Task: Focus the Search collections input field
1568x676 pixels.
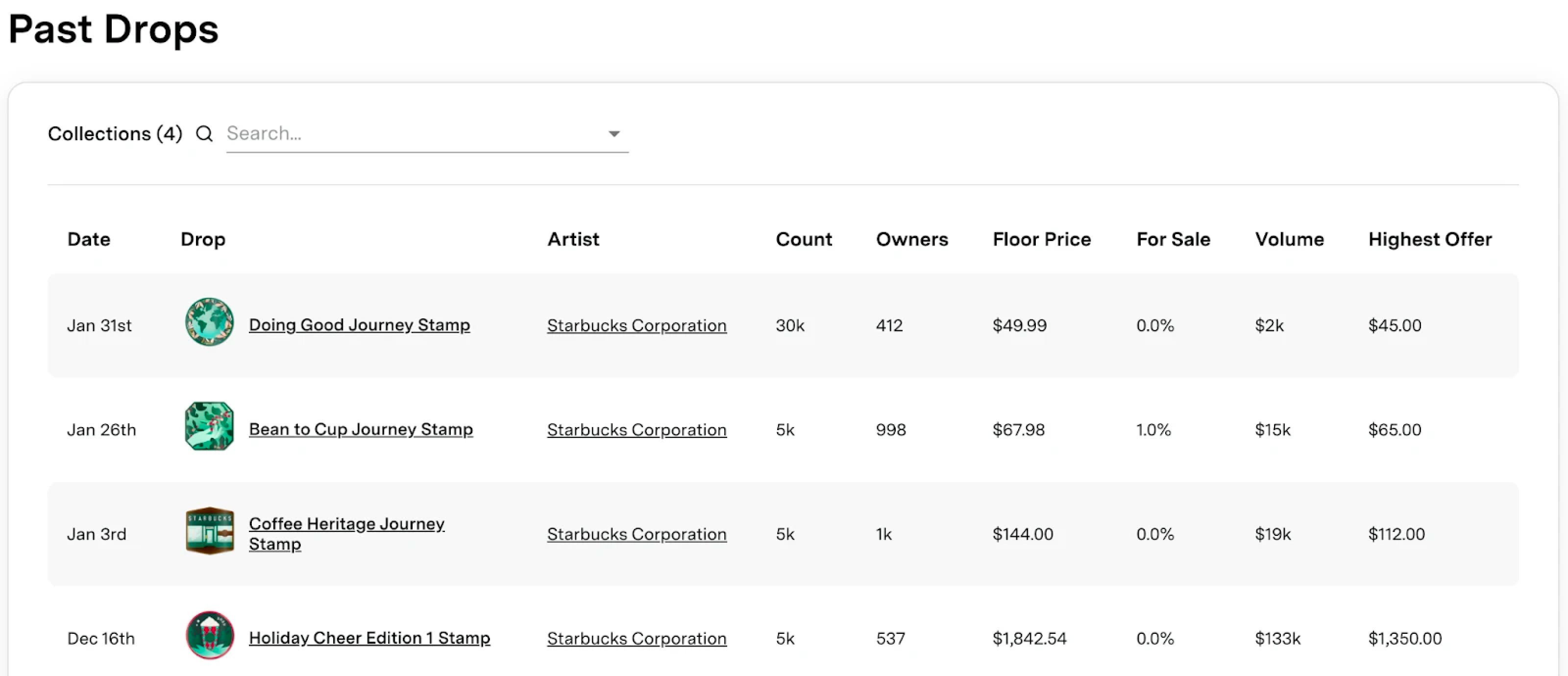Action: pos(414,133)
